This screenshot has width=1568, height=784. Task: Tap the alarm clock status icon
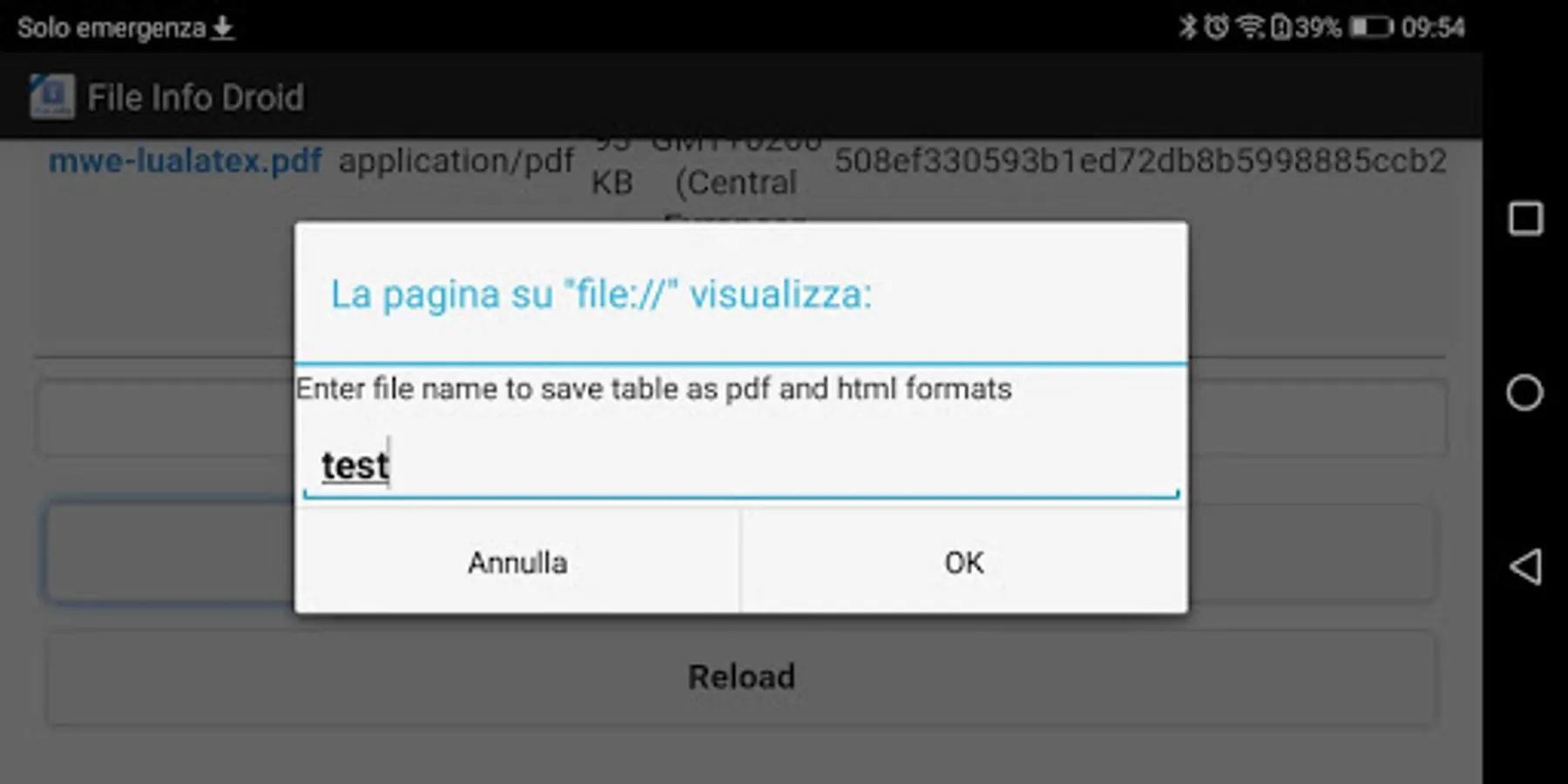click(1217, 27)
